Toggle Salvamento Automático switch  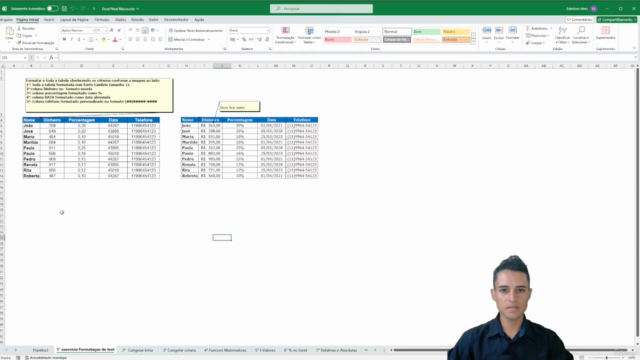(x=52, y=8)
